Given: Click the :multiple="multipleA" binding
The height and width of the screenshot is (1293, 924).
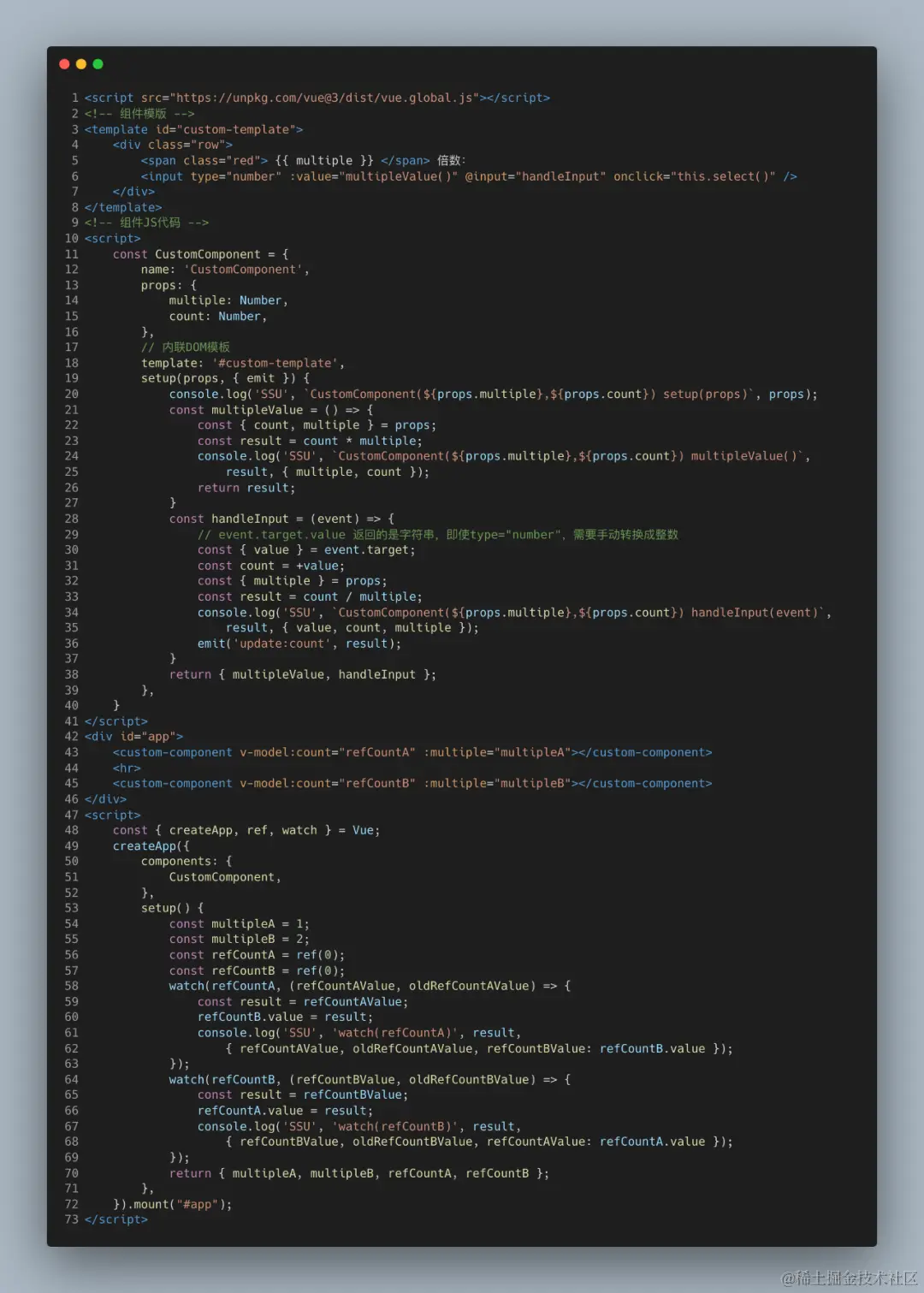Looking at the screenshot, I should tap(497, 753).
